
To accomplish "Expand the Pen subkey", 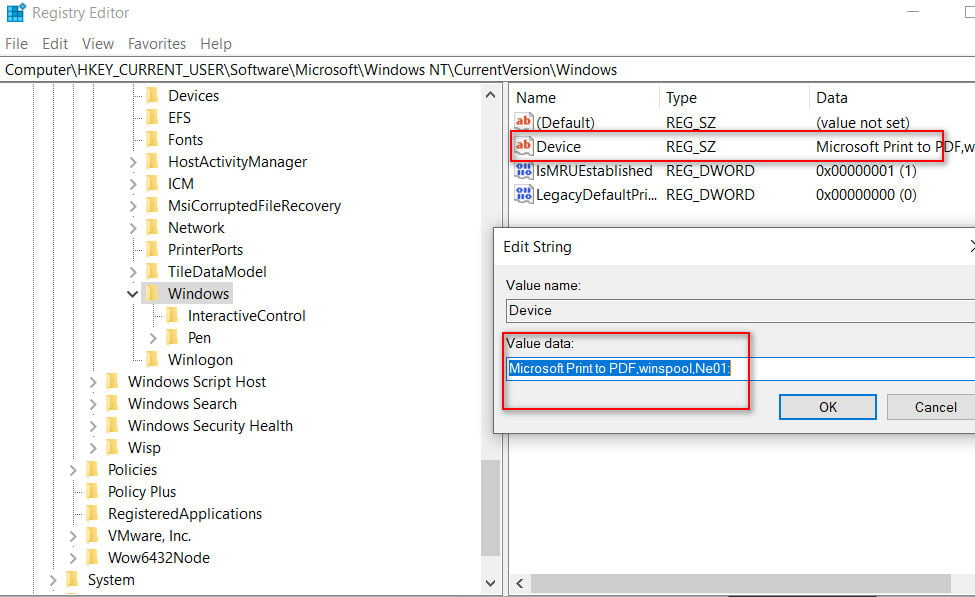I will pyautogui.click(x=153, y=338).
